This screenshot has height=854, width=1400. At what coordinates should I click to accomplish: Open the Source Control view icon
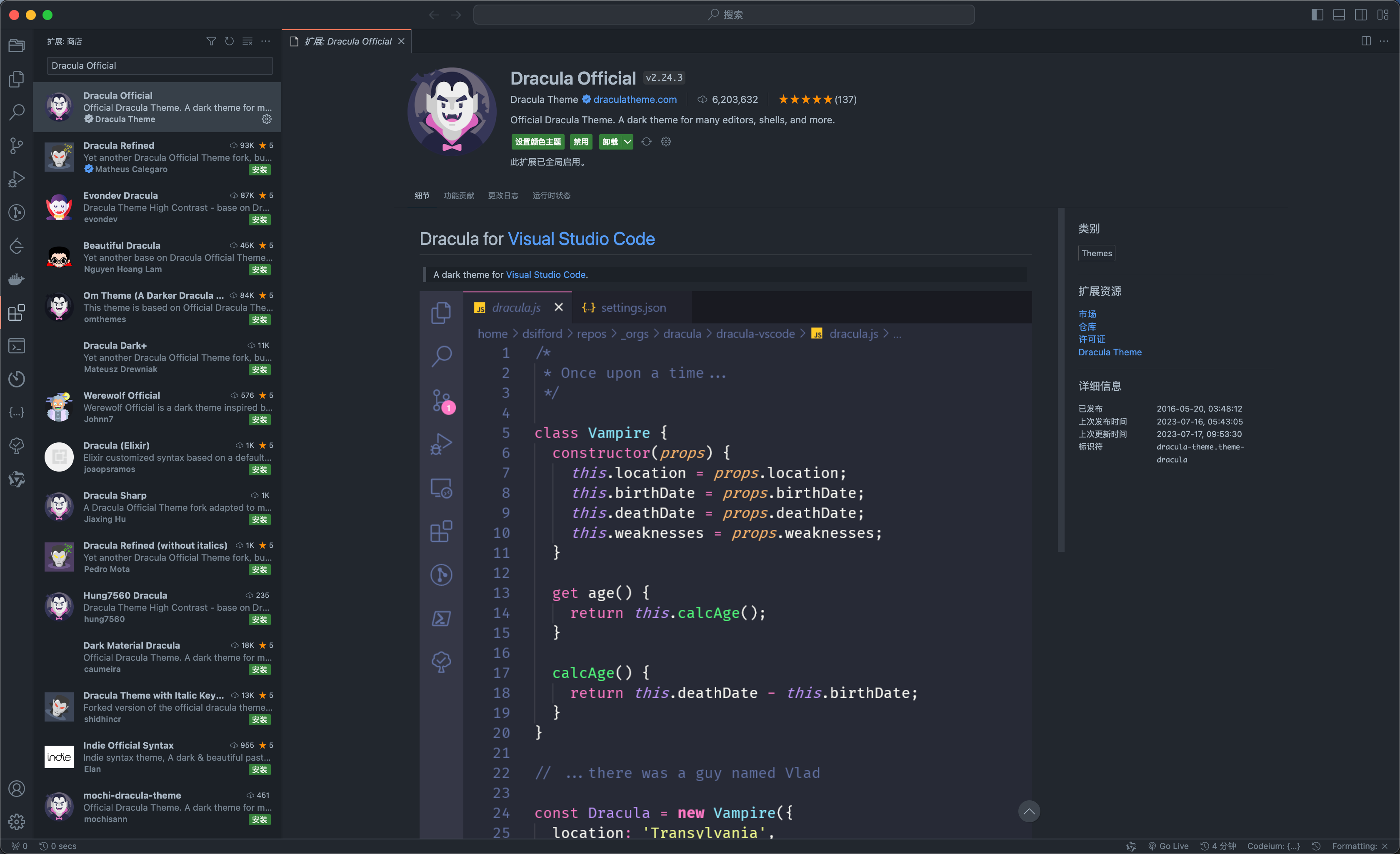(x=17, y=145)
